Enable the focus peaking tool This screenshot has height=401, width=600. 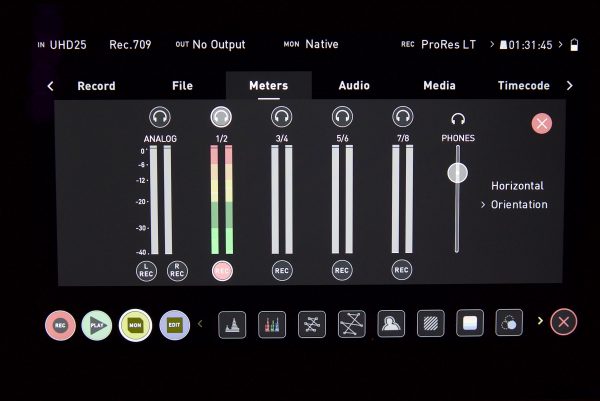390,323
